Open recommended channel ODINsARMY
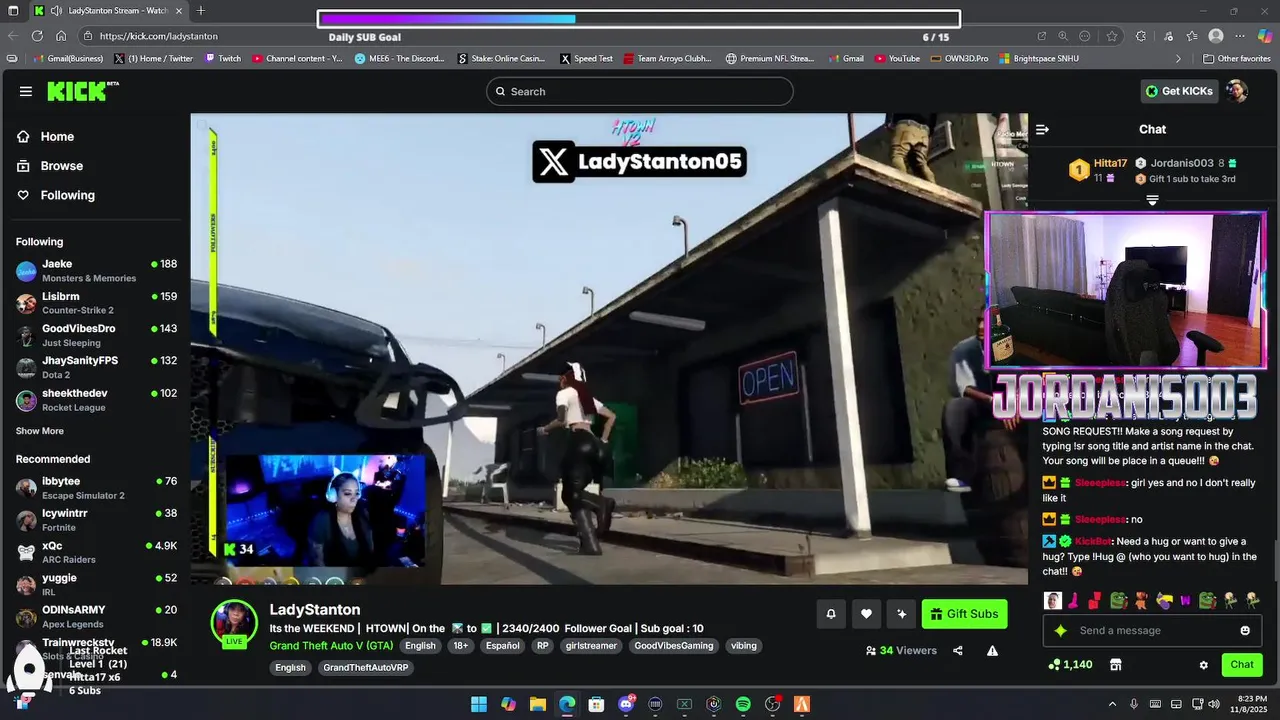1280x720 pixels. (96, 616)
